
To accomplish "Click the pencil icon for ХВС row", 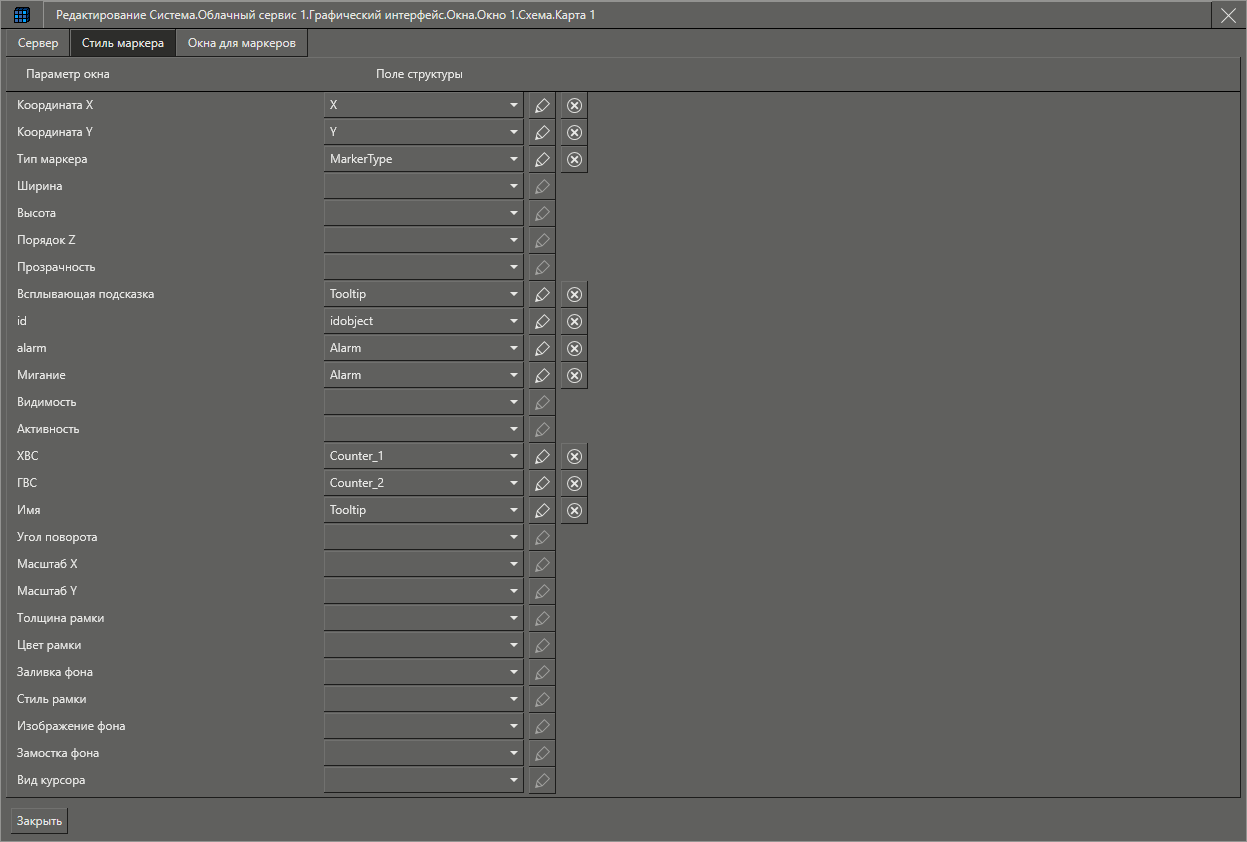I will 541,456.
